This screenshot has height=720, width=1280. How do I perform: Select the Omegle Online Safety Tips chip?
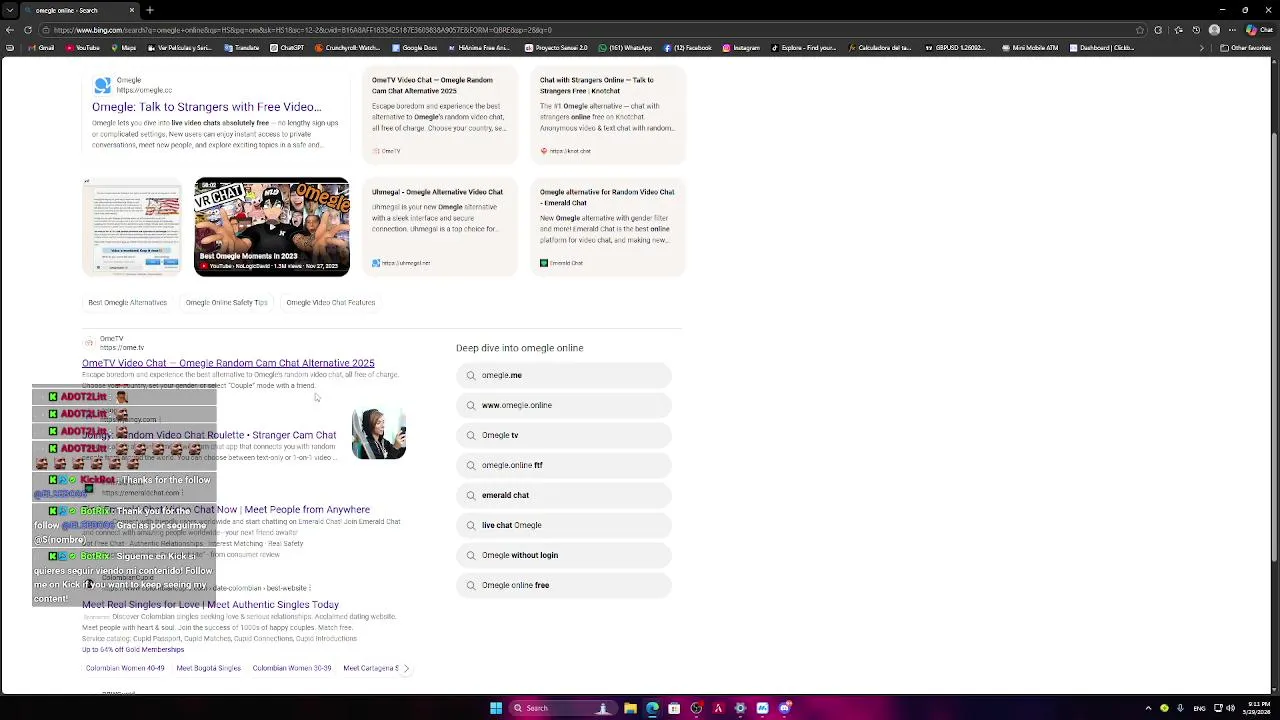pos(226,302)
